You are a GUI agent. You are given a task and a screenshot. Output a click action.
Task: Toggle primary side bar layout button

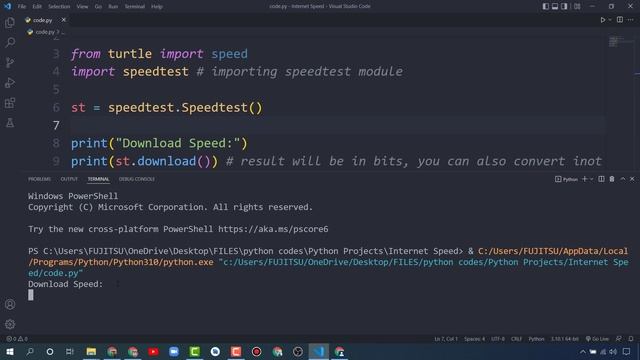546,6
